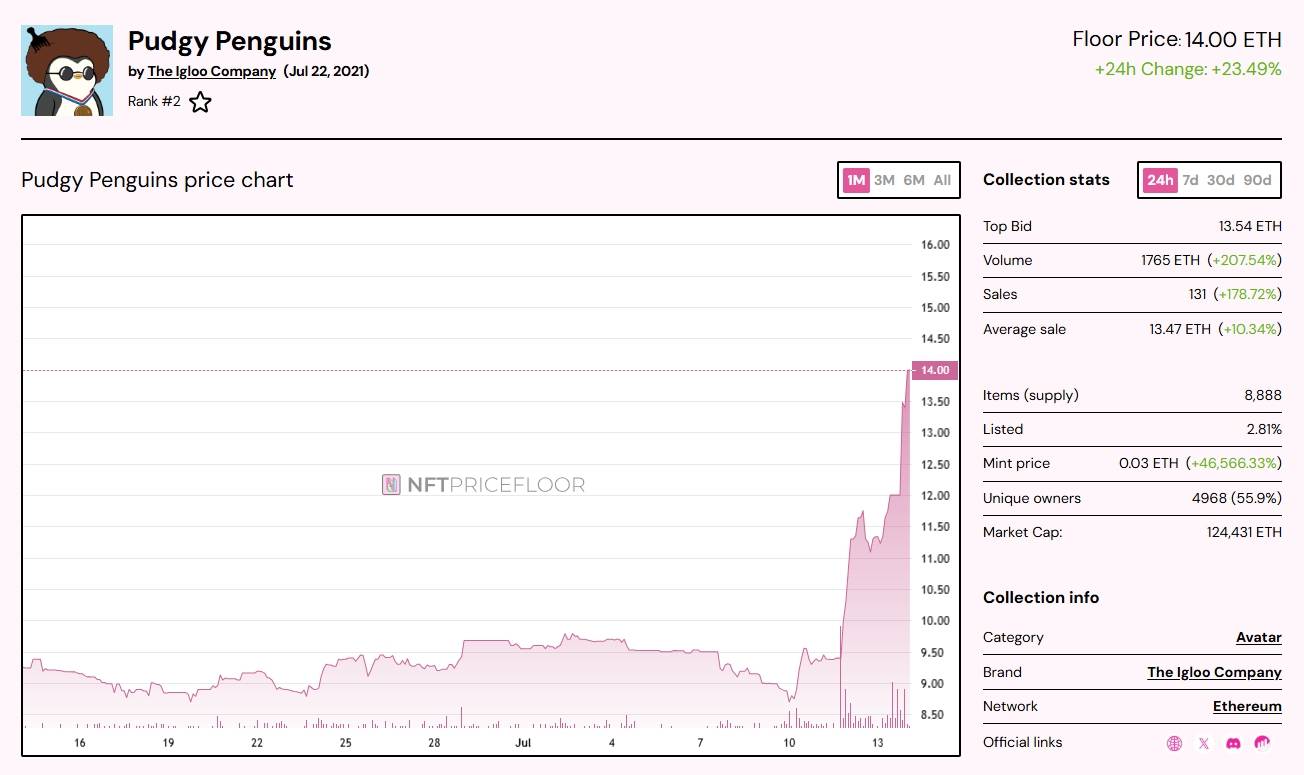Open The Igloo Company creator link
The image size is (1304, 775).
pyautogui.click(x=212, y=72)
